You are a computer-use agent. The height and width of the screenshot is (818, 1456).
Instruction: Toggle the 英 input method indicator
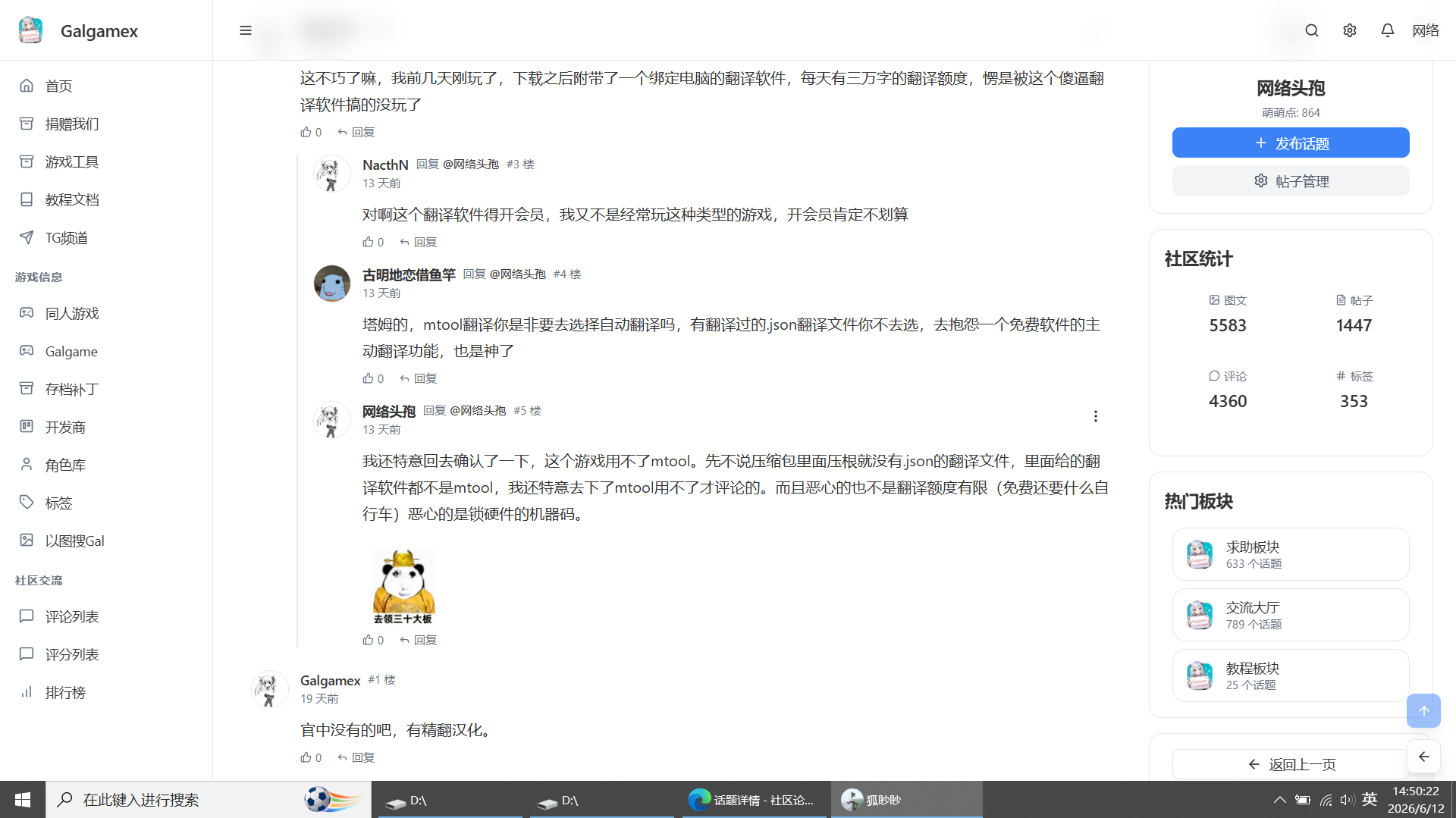[x=1370, y=799]
